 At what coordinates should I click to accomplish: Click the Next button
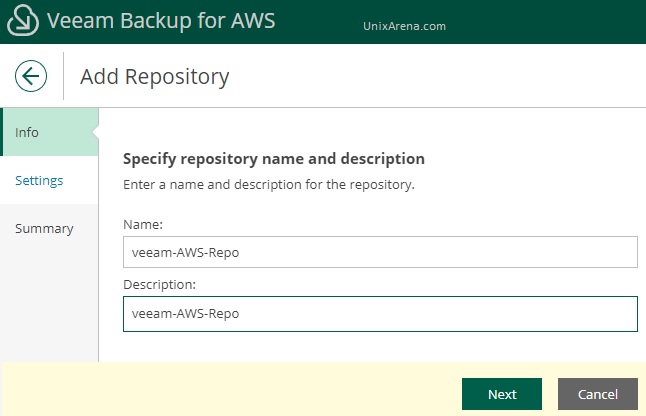[502, 394]
